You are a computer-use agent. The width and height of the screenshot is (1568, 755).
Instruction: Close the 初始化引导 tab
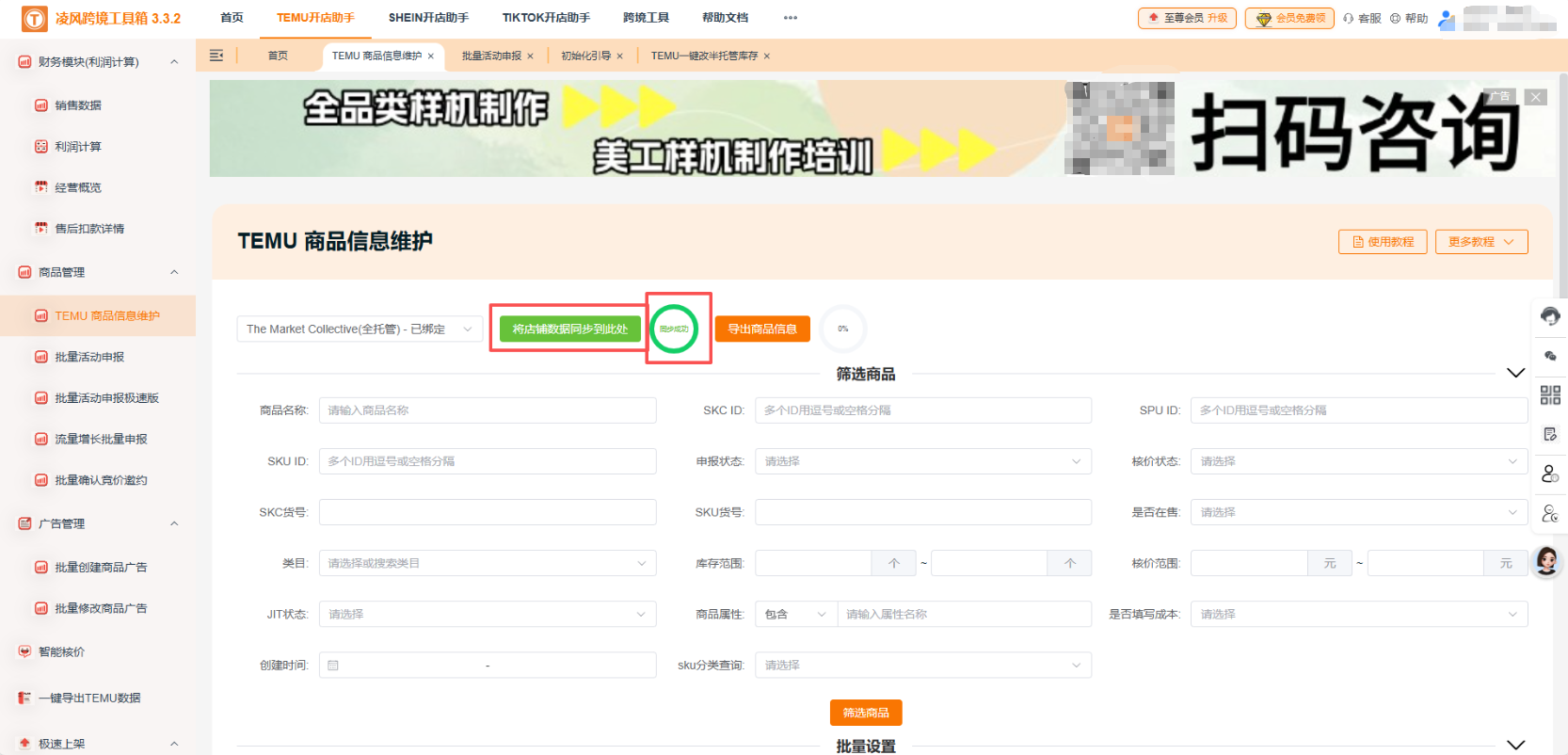point(619,56)
